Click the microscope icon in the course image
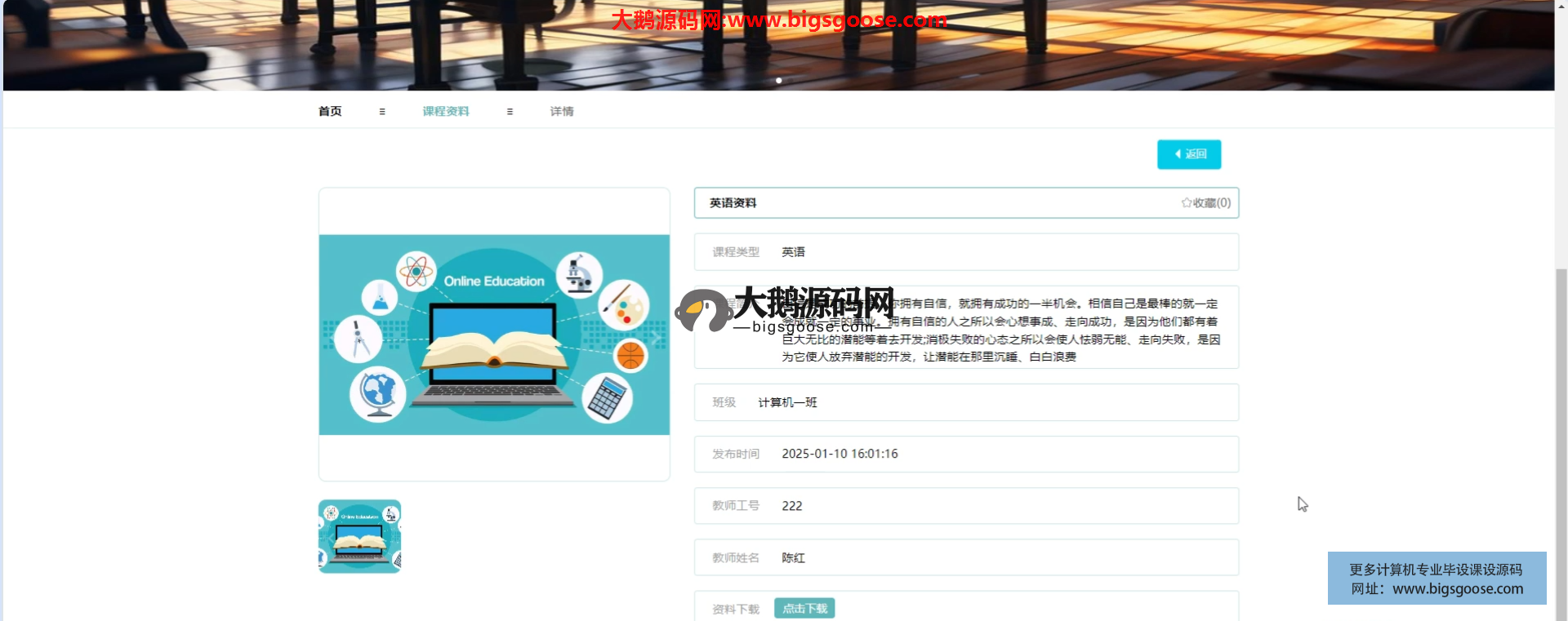This screenshot has width=1568, height=621. [x=579, y=274]
